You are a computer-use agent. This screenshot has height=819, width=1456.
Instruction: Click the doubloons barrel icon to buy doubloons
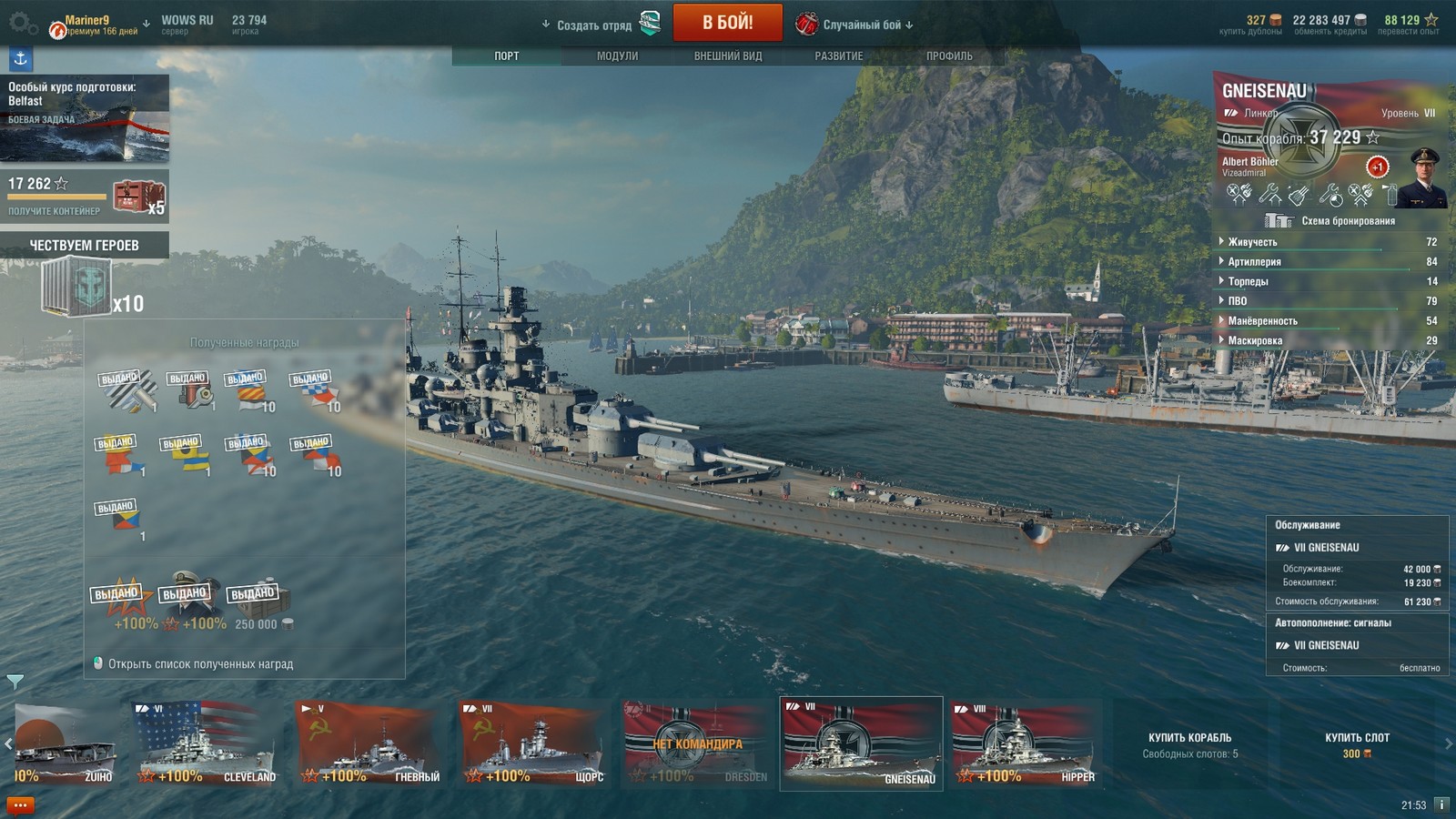[x=1276, y=20]
